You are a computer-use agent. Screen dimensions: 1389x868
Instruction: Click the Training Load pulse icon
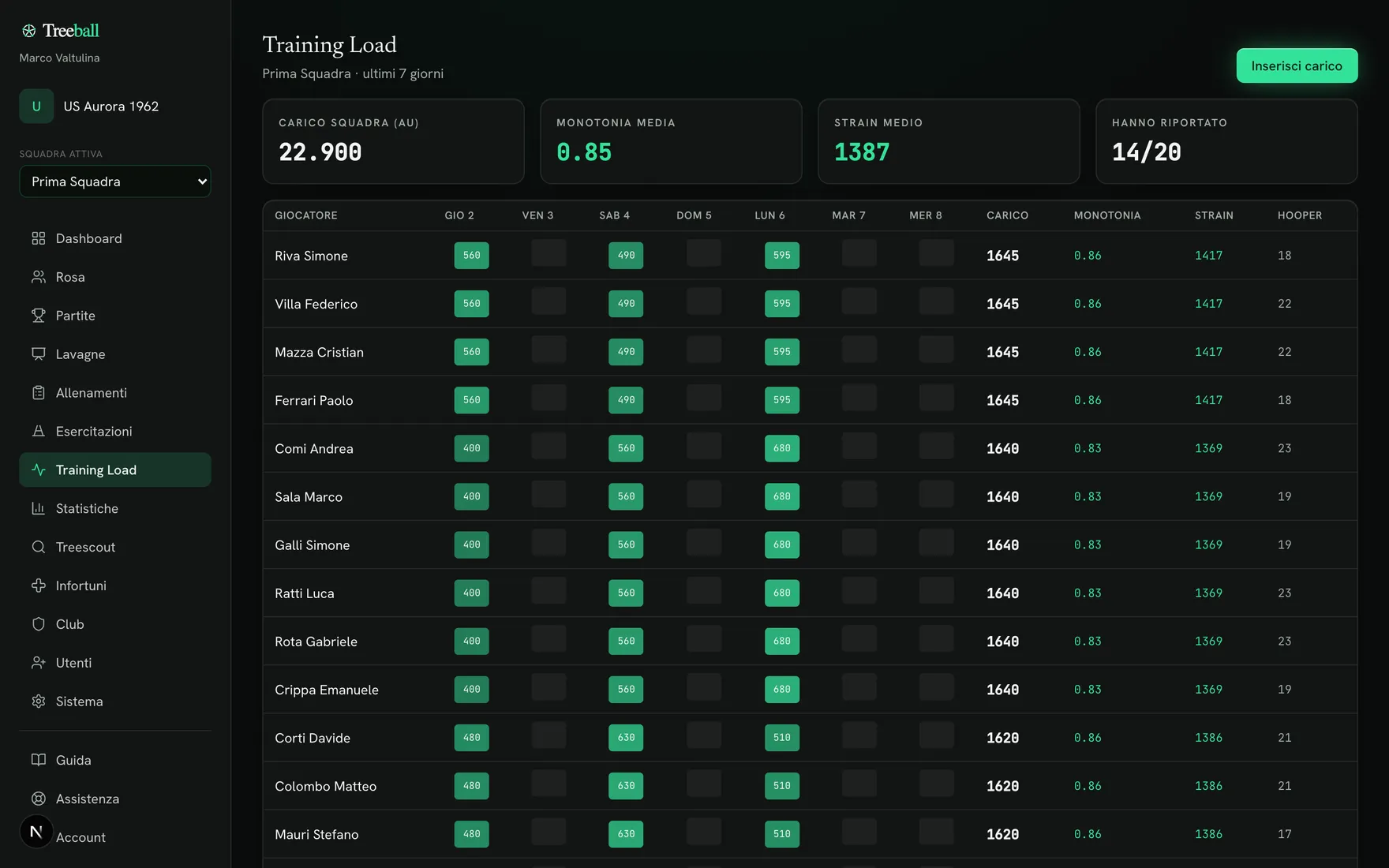(38, 470)
